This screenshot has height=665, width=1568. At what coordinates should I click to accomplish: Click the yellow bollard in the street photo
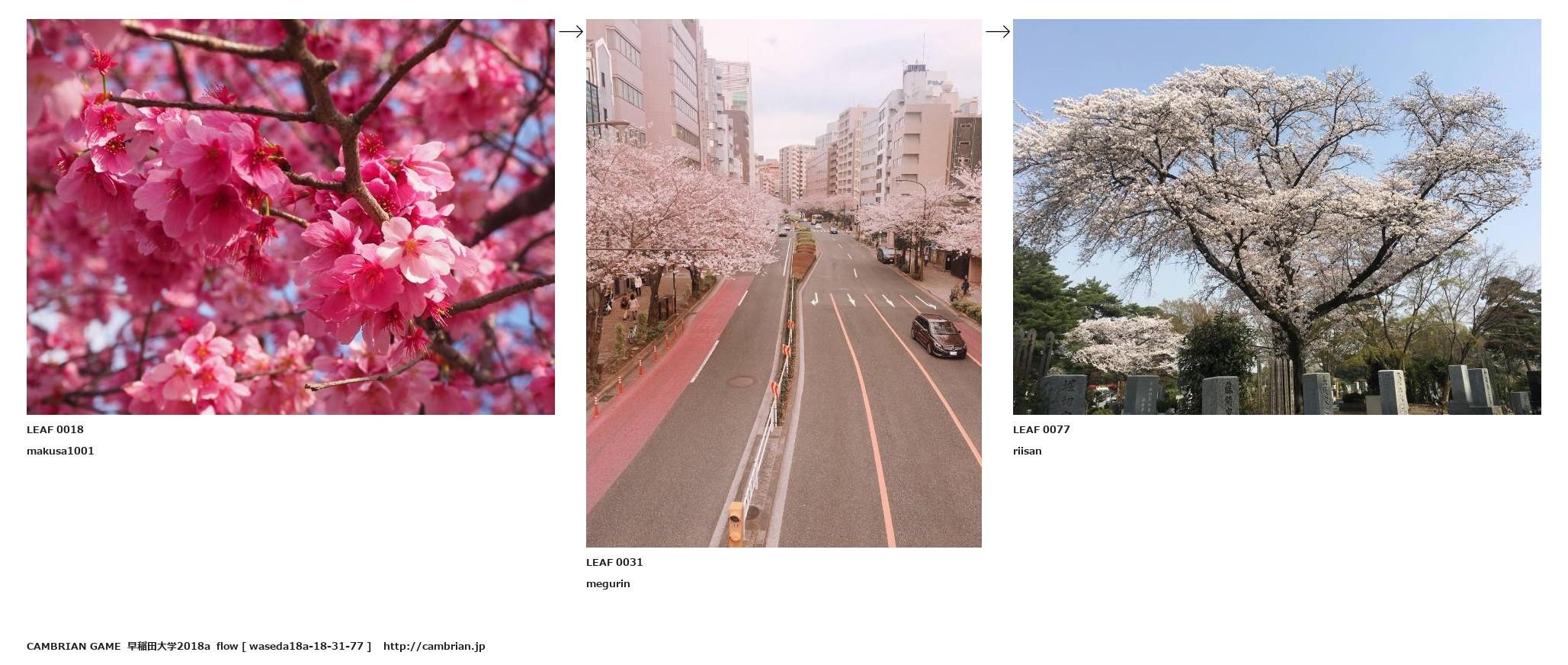pyautogui.click(x=735, y=523)
